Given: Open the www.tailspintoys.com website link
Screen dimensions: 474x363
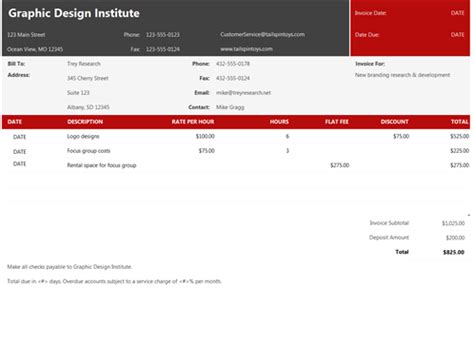Looking at the screenshot, I should [246, 49].
